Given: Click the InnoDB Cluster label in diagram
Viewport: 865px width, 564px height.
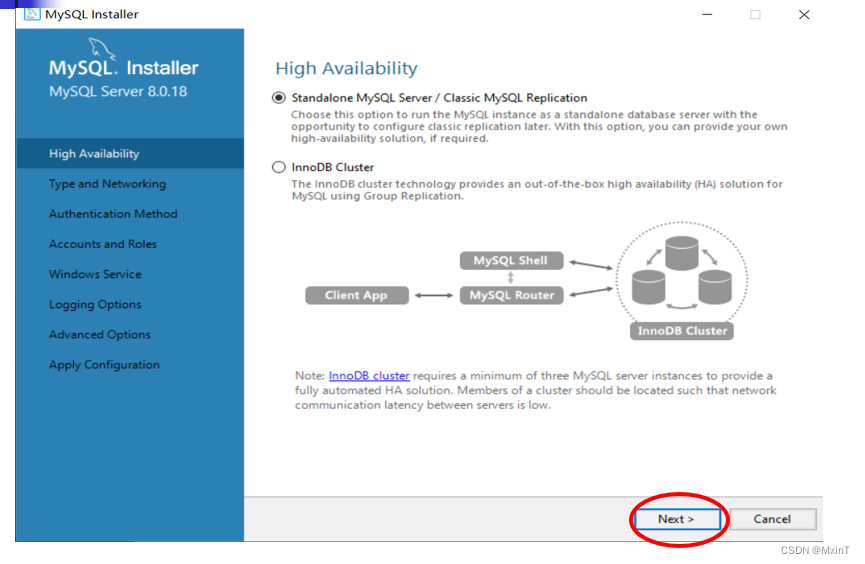Looking at the screenshot, I should pyautogui.click(x=682, y=331).
